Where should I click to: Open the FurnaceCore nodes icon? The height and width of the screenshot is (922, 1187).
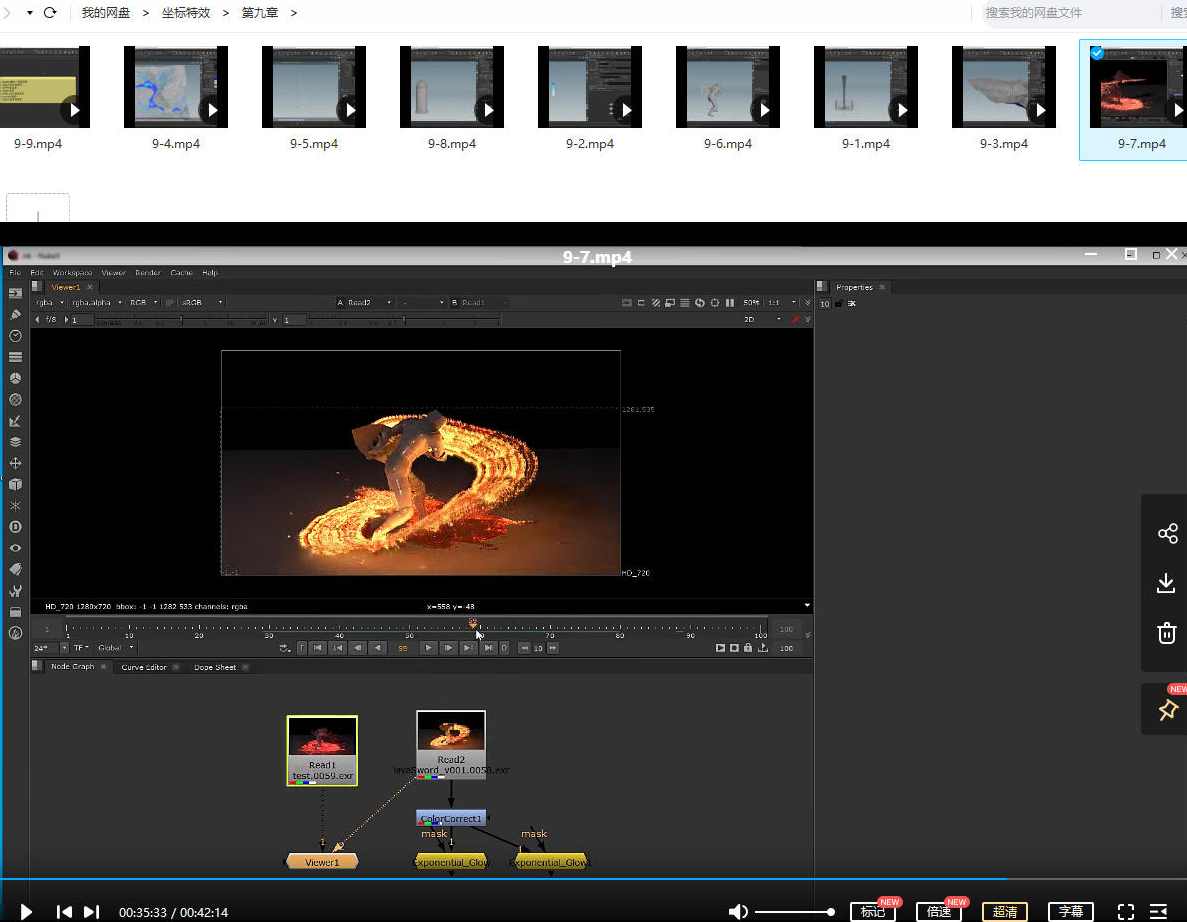[x=15, y=633]
